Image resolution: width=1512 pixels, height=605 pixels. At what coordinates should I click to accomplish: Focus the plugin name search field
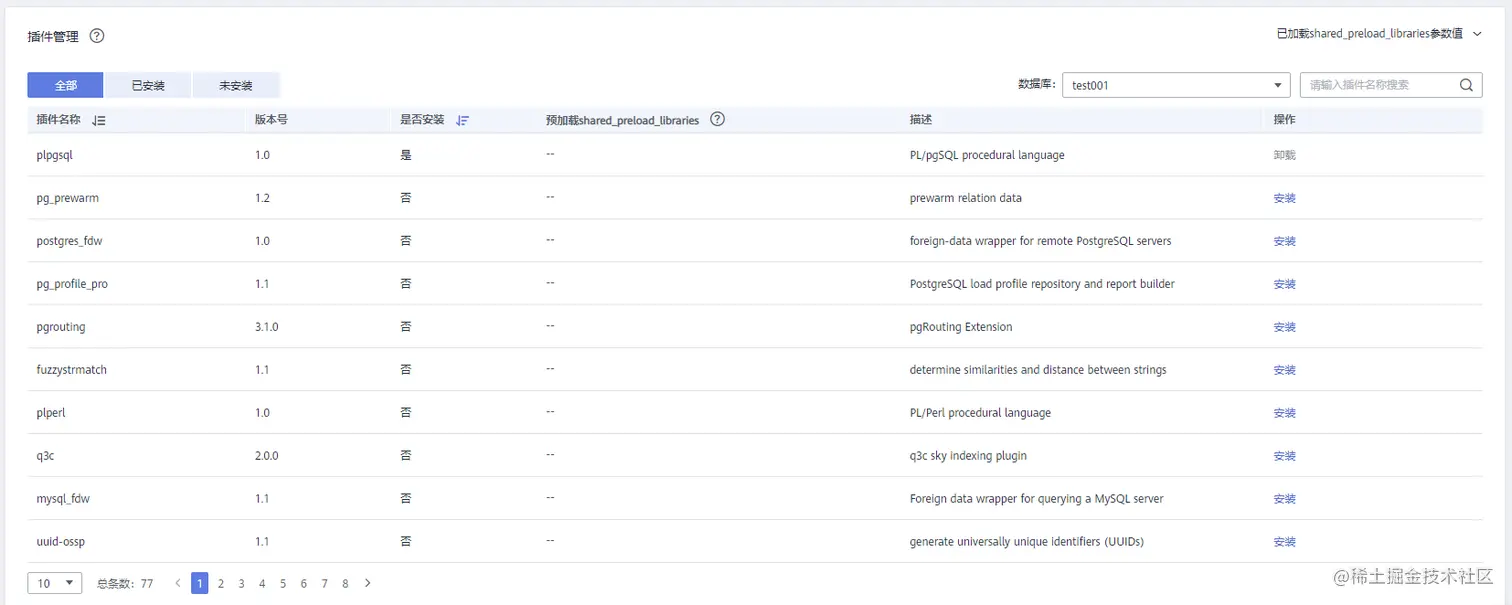[x=1380, y=85]
